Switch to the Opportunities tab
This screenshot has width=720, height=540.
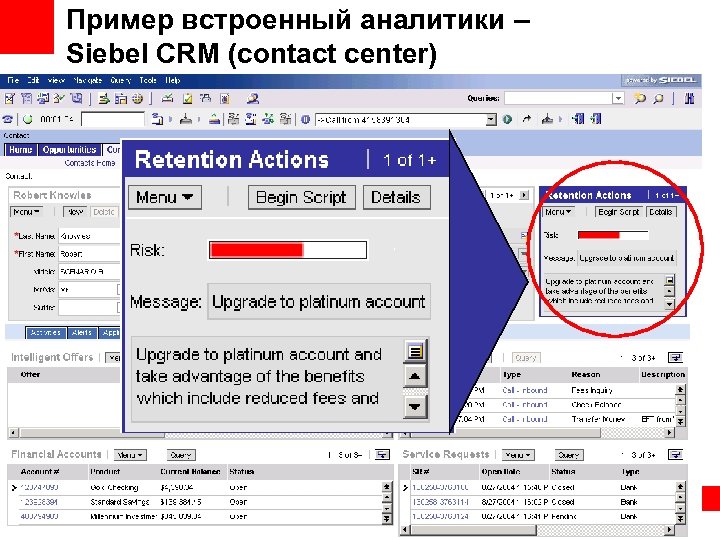[x=69, y=150]
